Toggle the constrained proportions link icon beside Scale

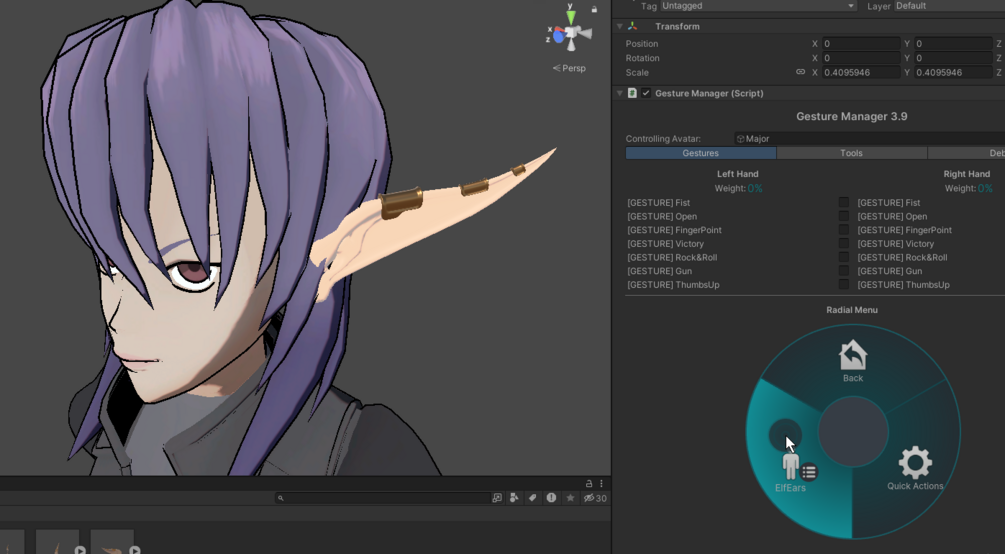tap(800, 72)
